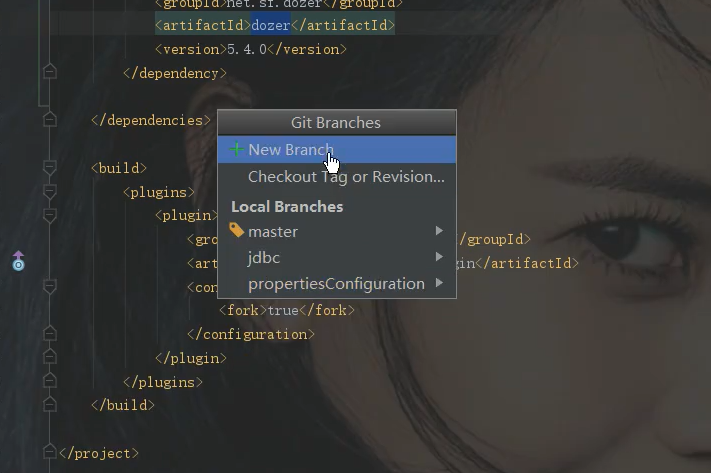This screenshot has width=711, height=473.
Task: Collapse the </build> closing fold marker
Action: click(49, 405)
